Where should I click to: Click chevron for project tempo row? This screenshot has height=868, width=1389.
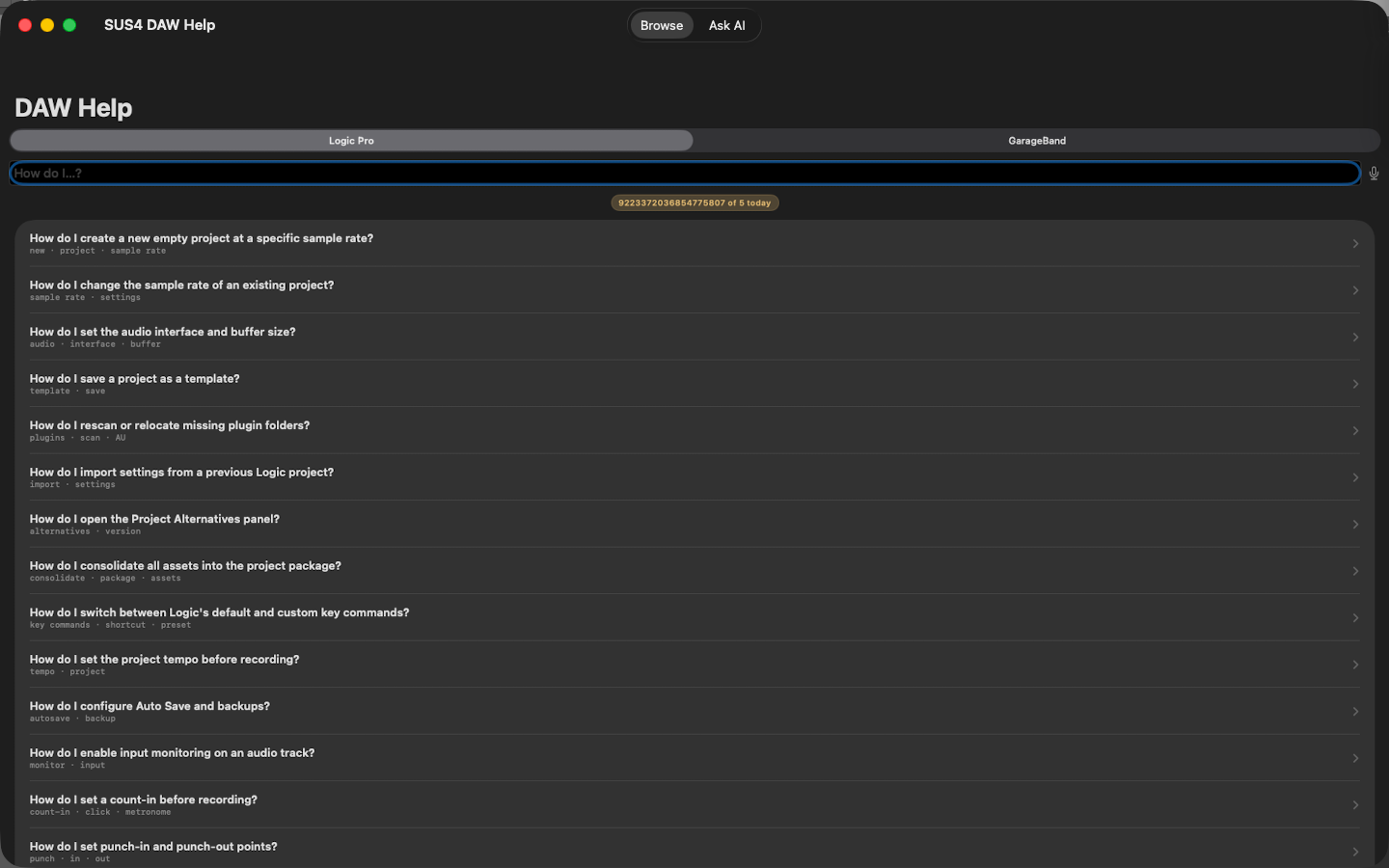point(1355,665)
